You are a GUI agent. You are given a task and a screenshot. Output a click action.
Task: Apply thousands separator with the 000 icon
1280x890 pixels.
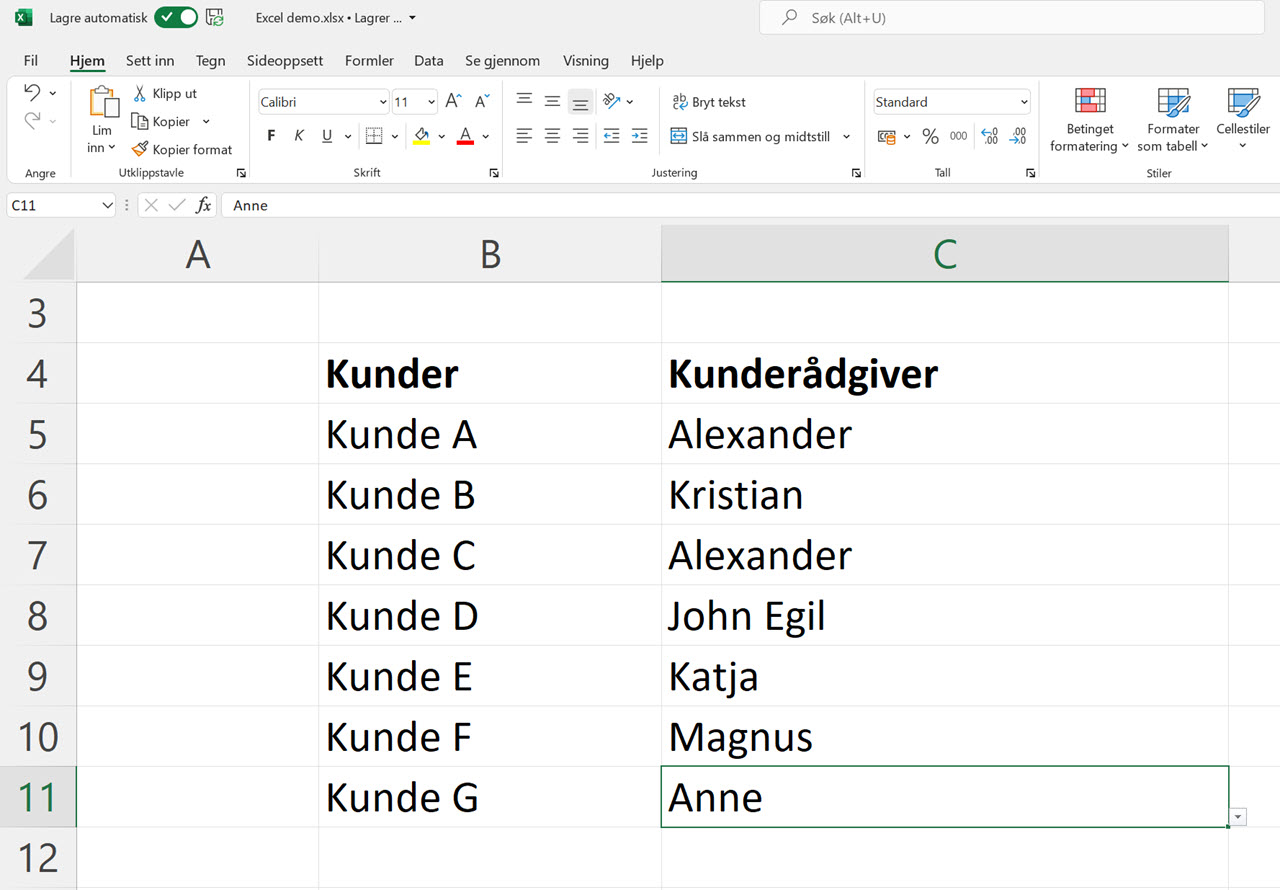(959, 136)
